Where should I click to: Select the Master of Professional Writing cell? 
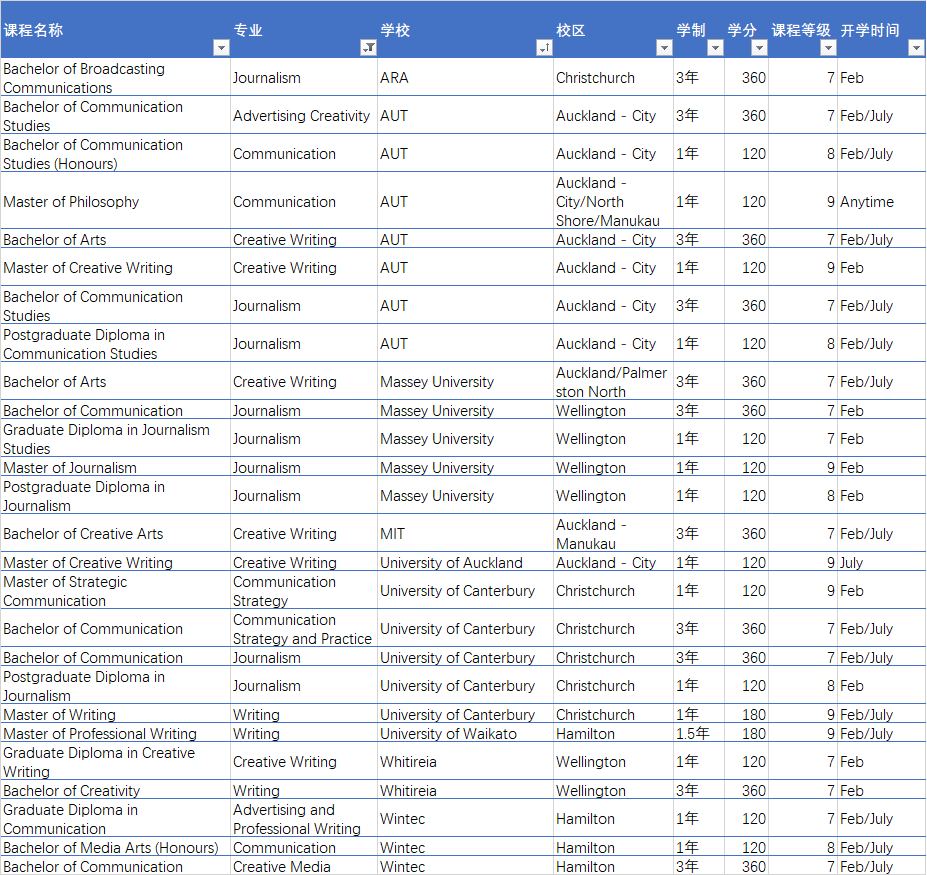point(115,734)
